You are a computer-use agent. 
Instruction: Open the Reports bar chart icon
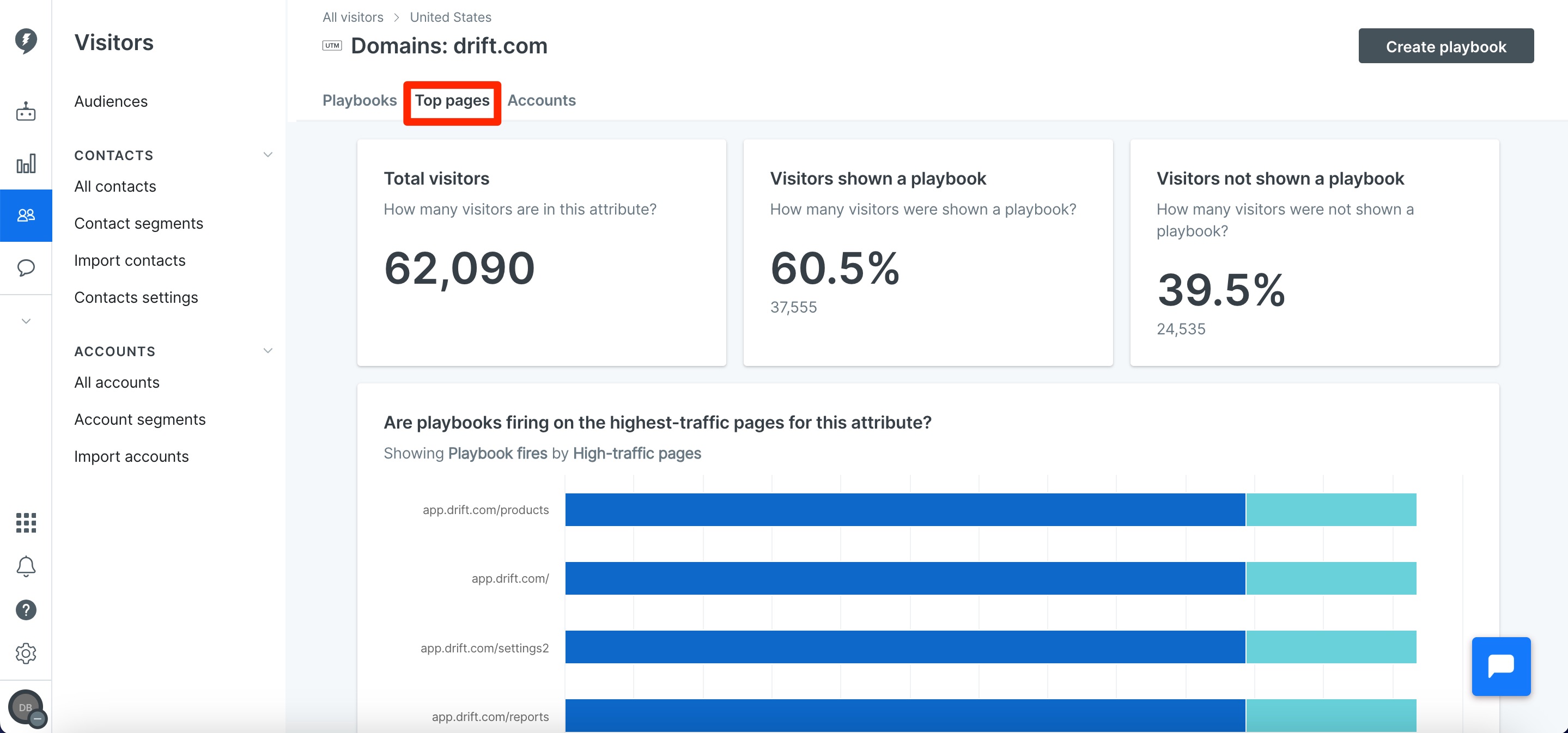coord(26,163)
